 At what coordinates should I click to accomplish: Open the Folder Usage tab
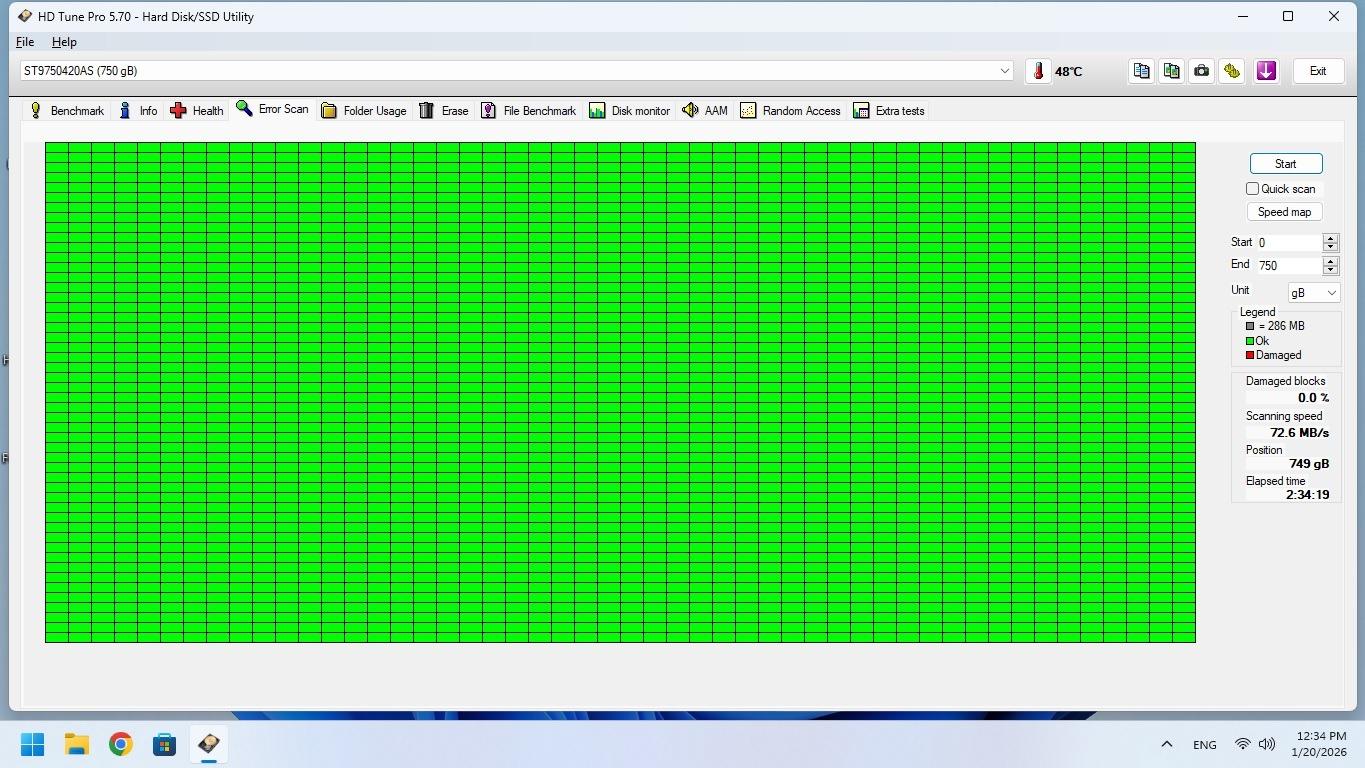tap(363, 110)
